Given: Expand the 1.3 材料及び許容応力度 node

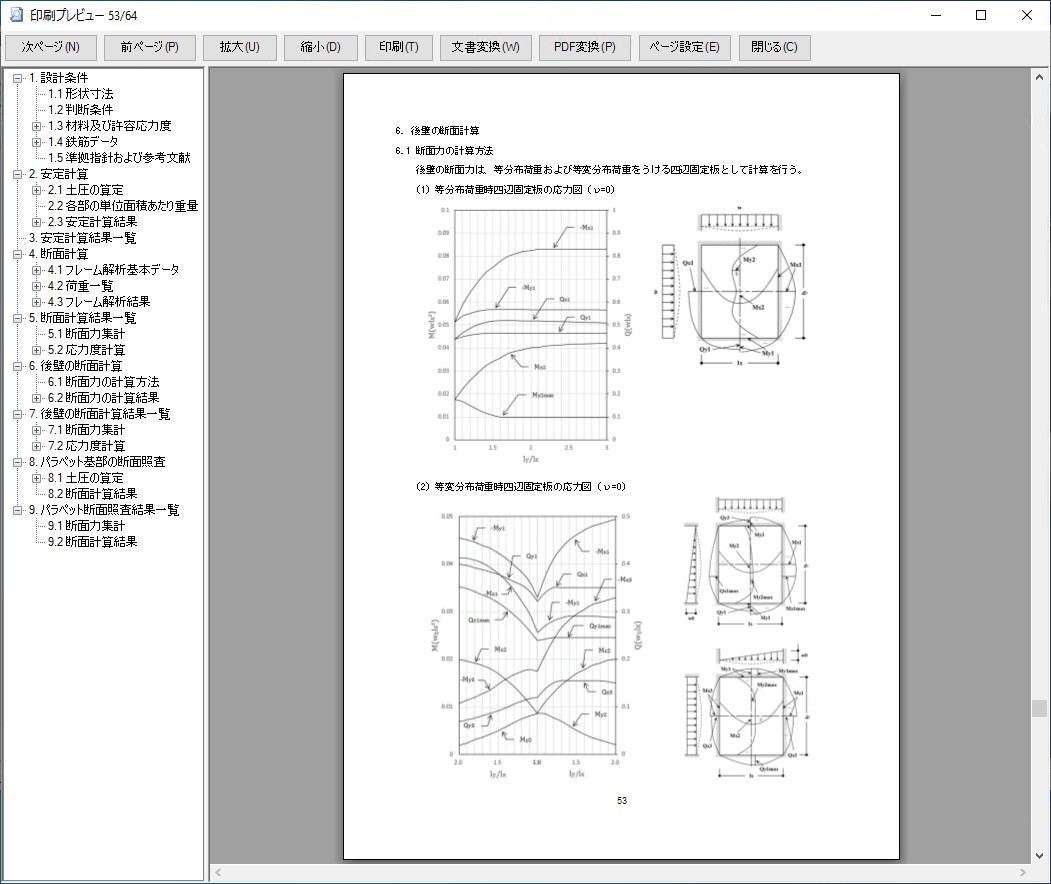Looking at the screenshot, I should pyautogui.click(x=37, y=126).
